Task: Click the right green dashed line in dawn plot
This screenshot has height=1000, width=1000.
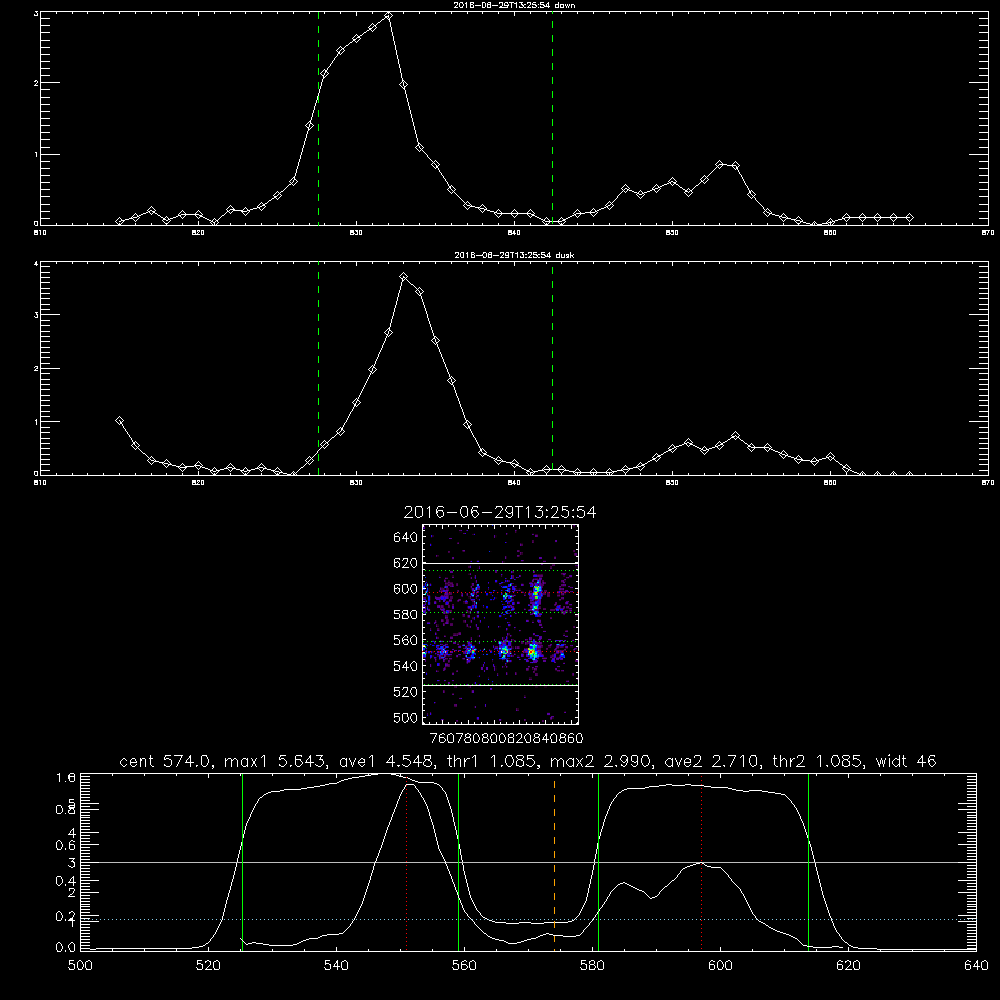Action: 552,119
